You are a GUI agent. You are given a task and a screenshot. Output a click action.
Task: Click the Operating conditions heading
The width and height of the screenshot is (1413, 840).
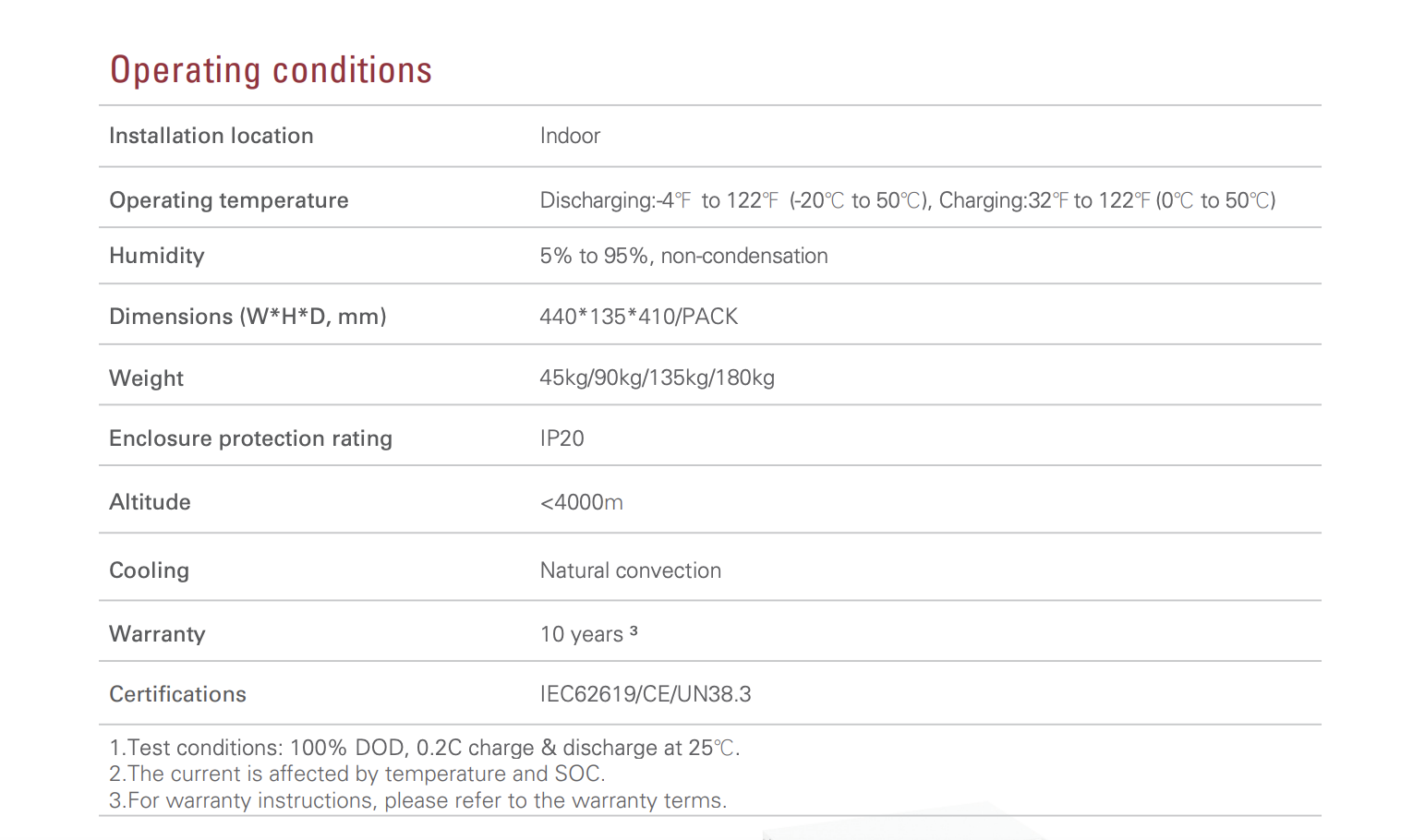click(271, 70)
